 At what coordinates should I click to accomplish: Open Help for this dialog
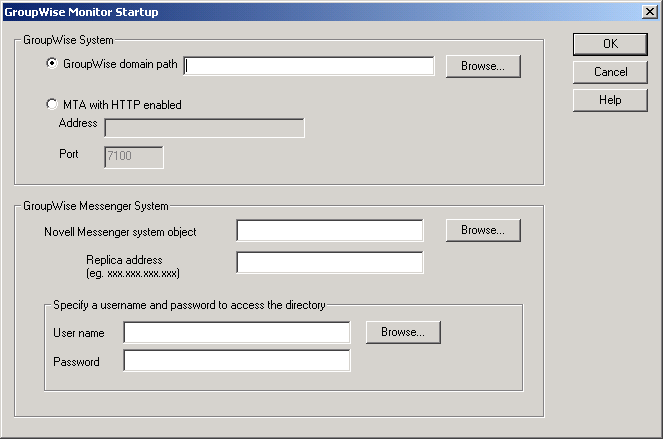pos(610,100)
